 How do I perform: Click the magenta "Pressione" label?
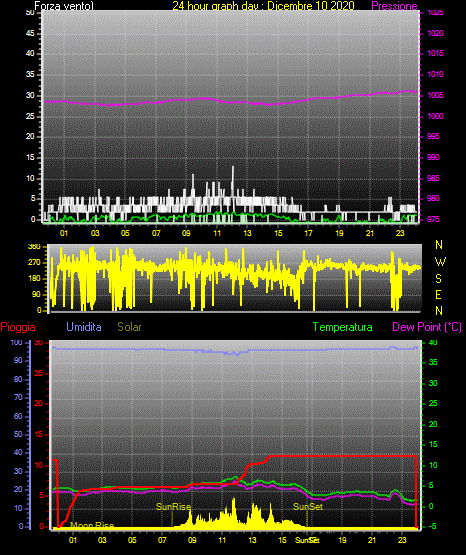394,6
